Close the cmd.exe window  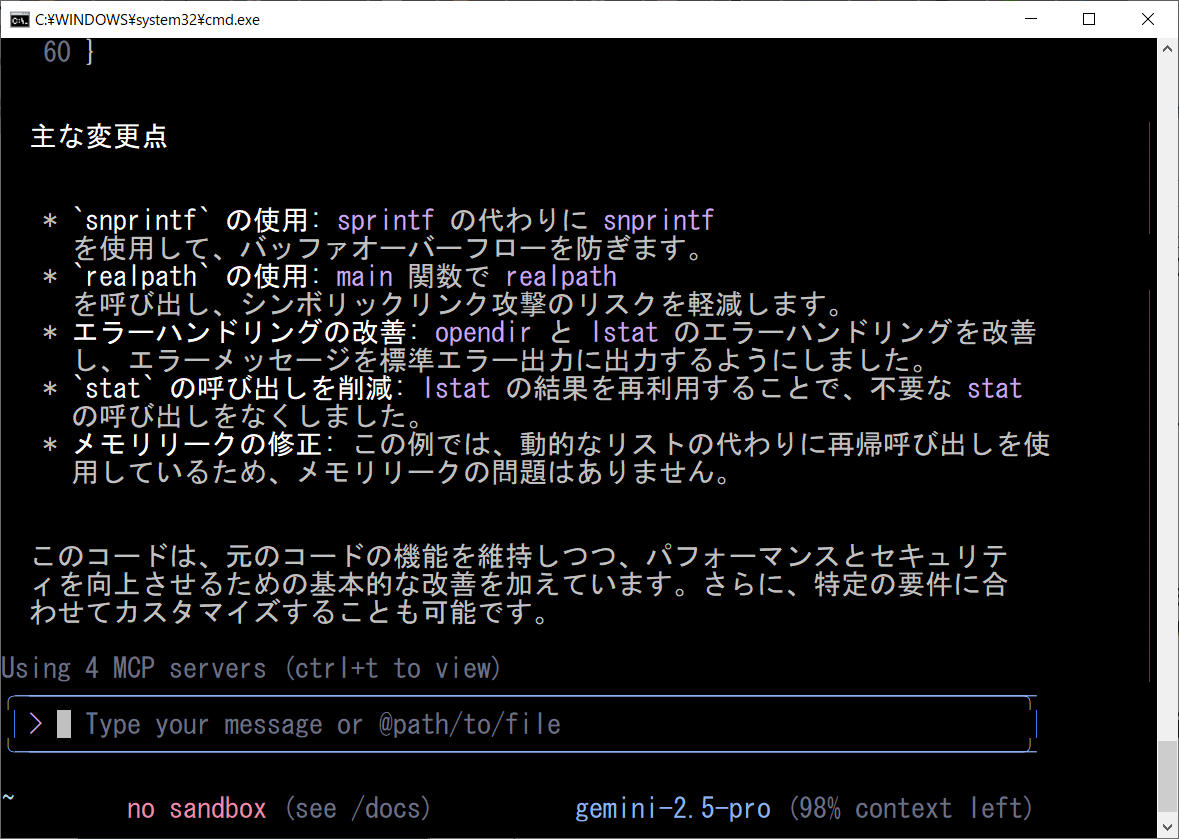1148,19
